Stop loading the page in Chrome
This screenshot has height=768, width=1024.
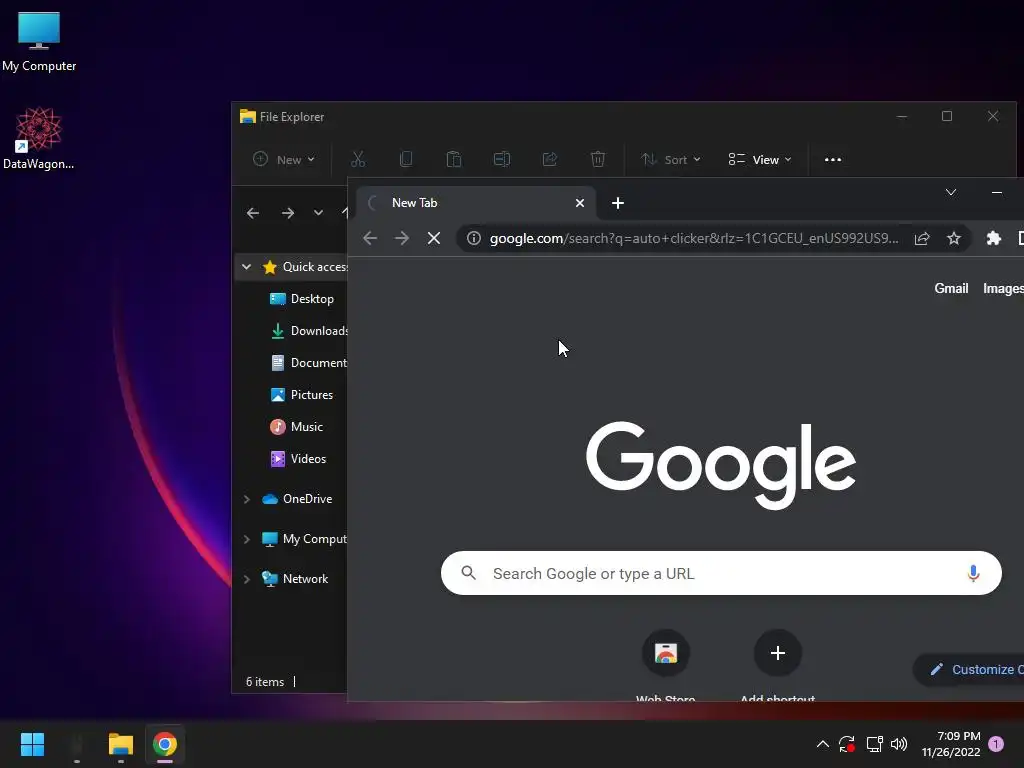click(x=434, y=238)
